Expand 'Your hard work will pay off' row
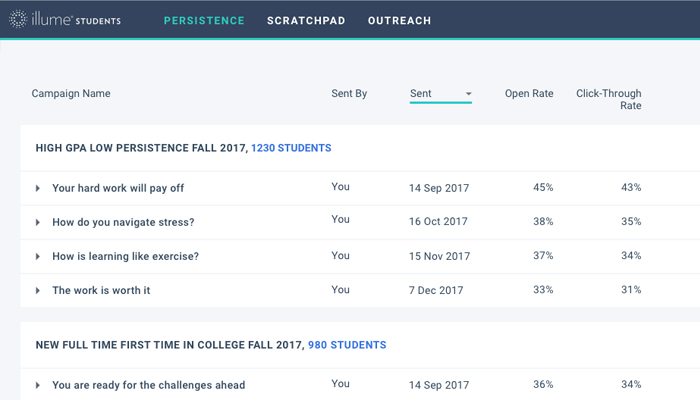Viewport: 700px width, 400px height. pos(38,188)
